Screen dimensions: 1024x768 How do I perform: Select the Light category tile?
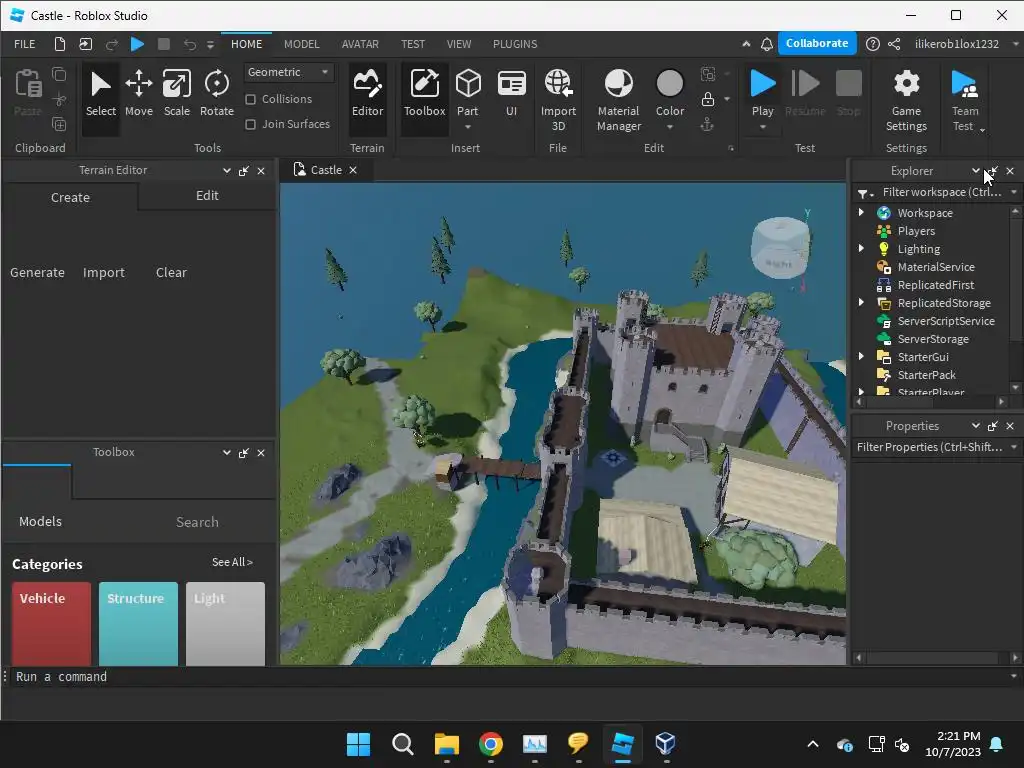click(225, 624)
